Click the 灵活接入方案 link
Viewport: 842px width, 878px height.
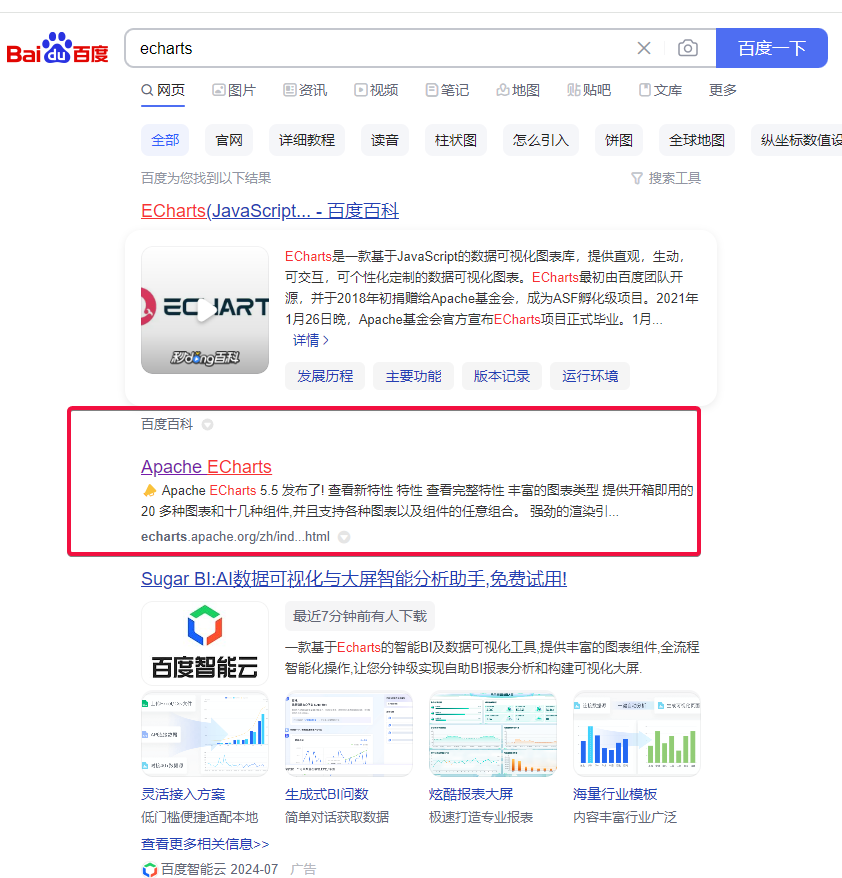(x=183, y=795)
